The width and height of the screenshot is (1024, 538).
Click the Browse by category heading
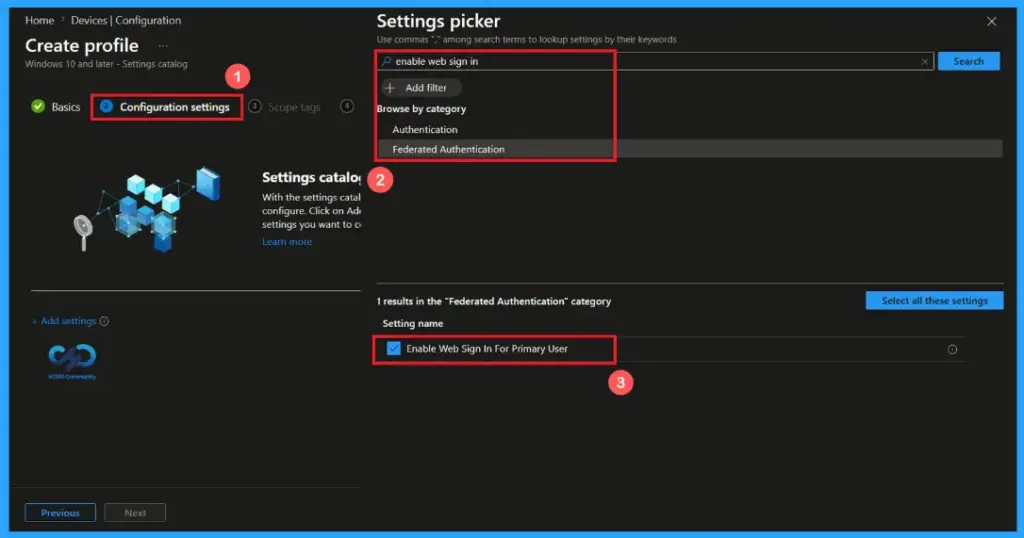(421, 108)
